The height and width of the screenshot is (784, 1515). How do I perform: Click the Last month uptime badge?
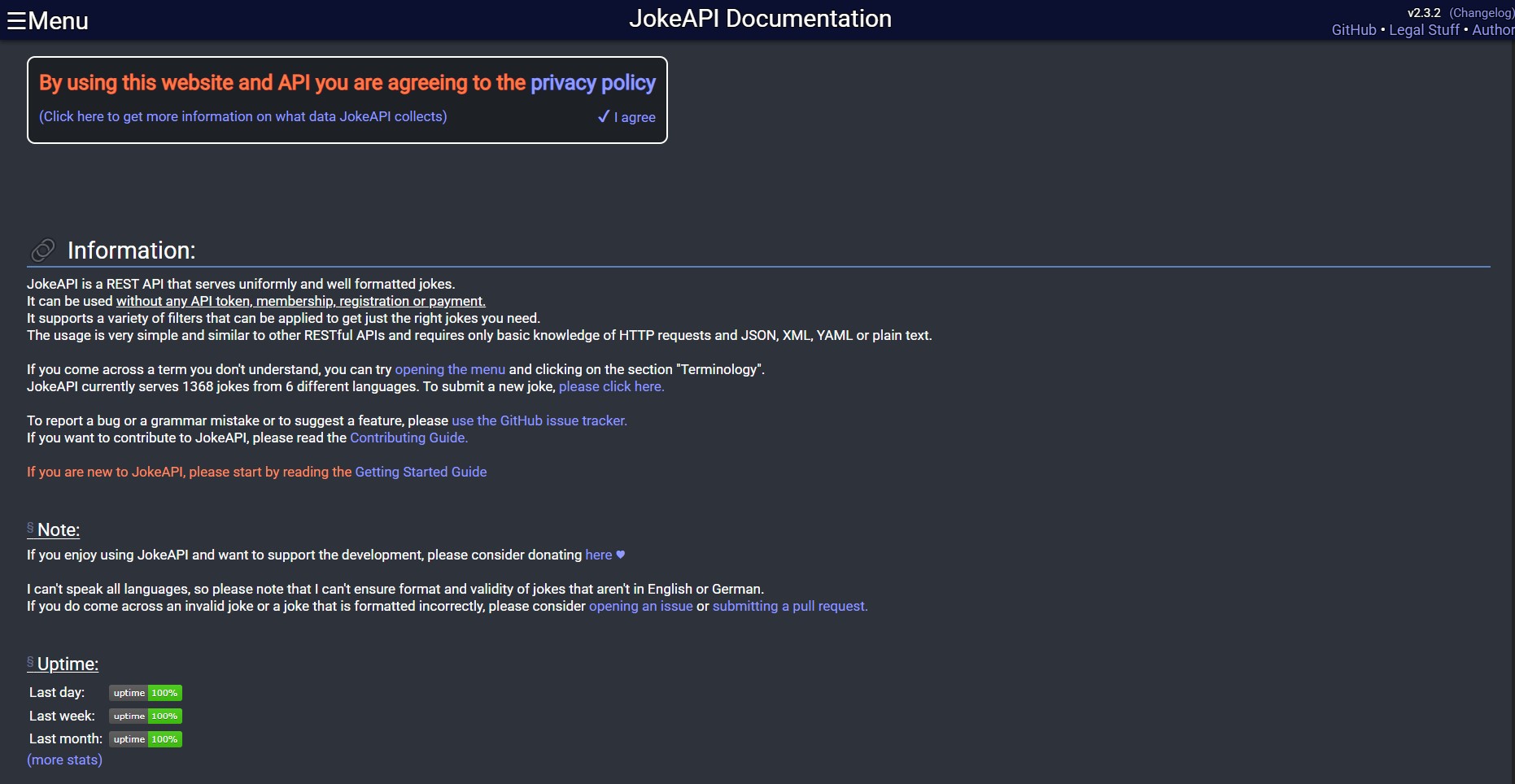[x=146, y=739]
